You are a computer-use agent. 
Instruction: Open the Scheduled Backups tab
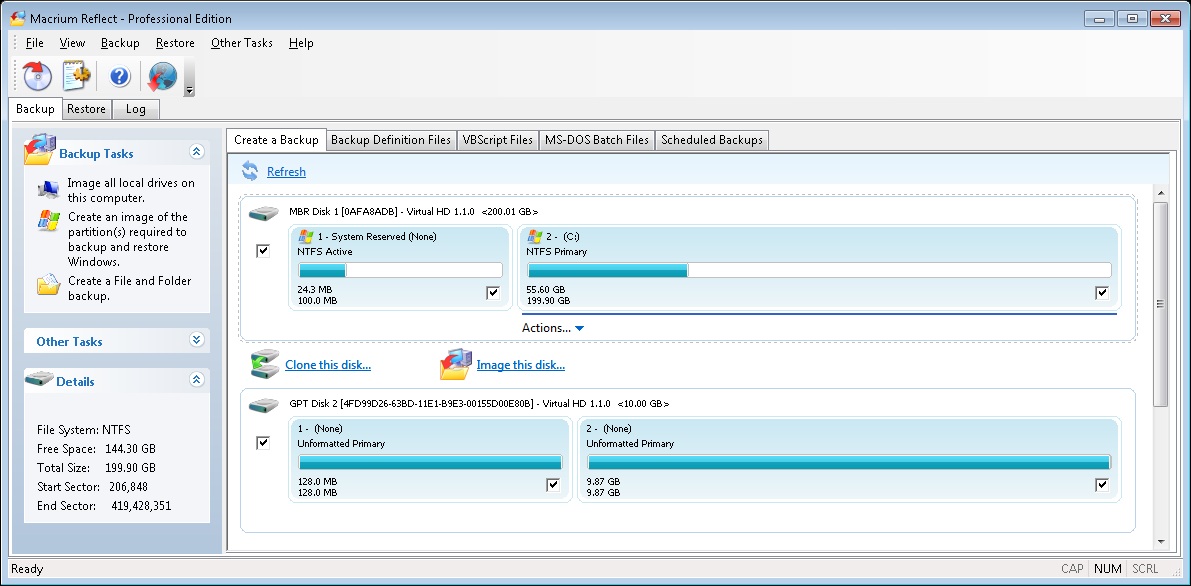tap(712, 140)
